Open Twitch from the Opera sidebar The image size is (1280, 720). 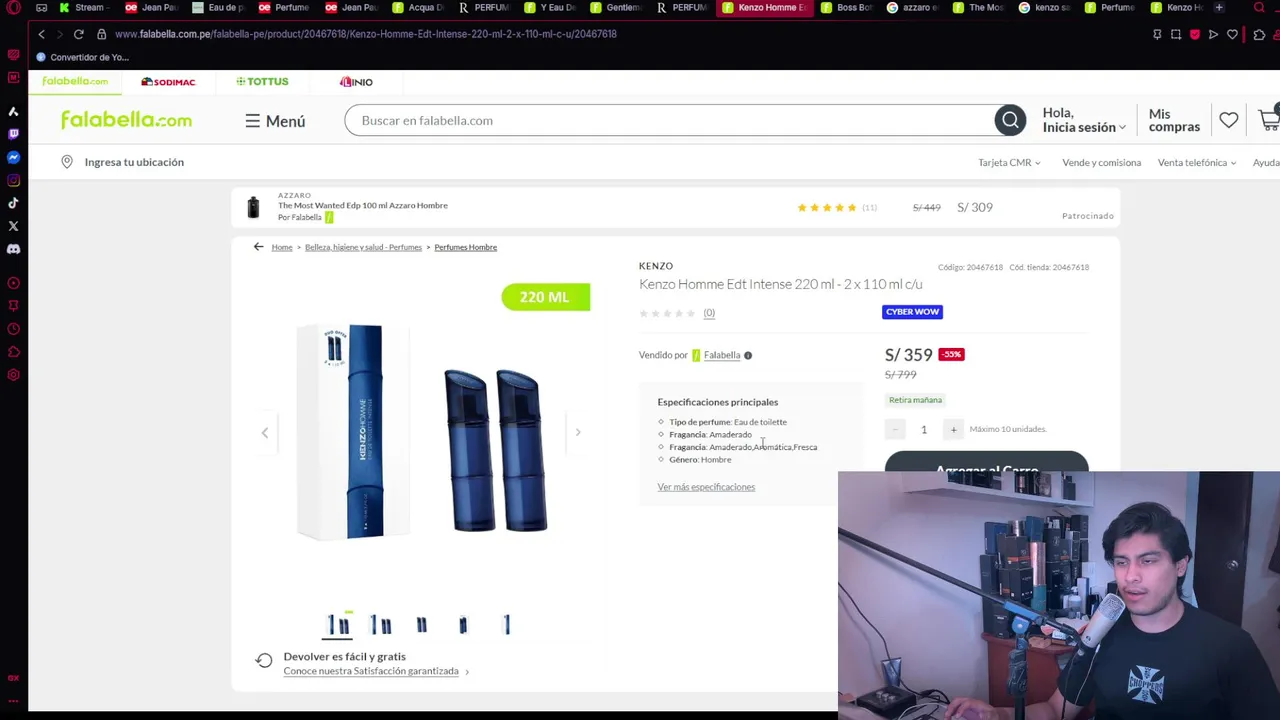pos(13,134)
